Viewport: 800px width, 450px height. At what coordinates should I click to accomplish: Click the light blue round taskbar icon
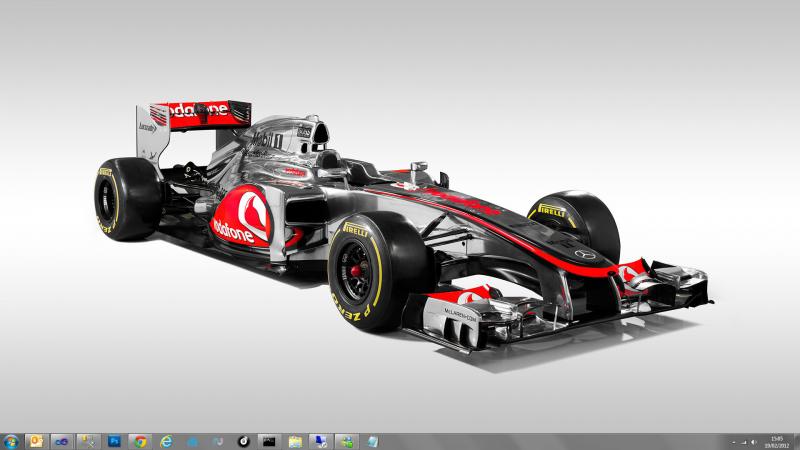pyautogui.click(x=192, y=442)
